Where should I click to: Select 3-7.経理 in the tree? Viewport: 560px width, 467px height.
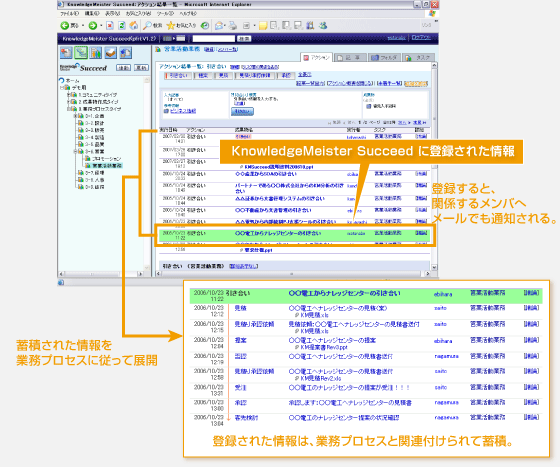click(95, 173)
